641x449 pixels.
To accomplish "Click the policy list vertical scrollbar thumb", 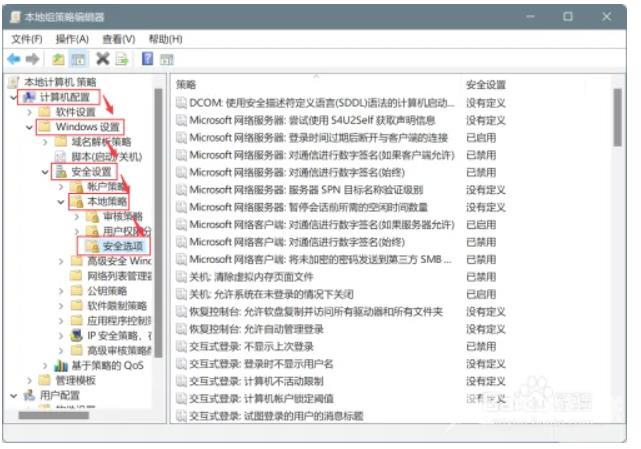I will tap(617, 117).
